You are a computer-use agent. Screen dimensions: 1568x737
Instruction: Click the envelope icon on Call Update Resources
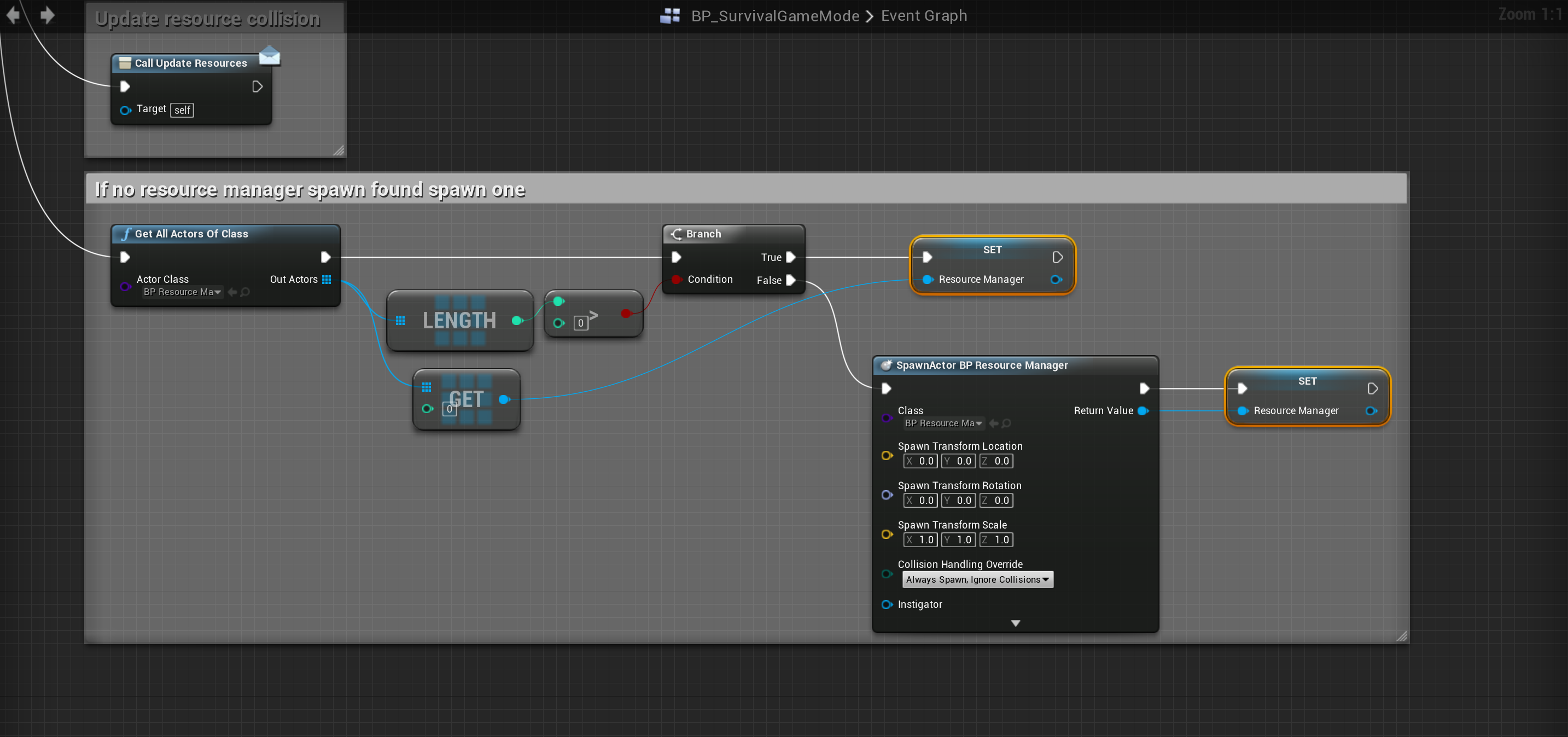(269, 56)
